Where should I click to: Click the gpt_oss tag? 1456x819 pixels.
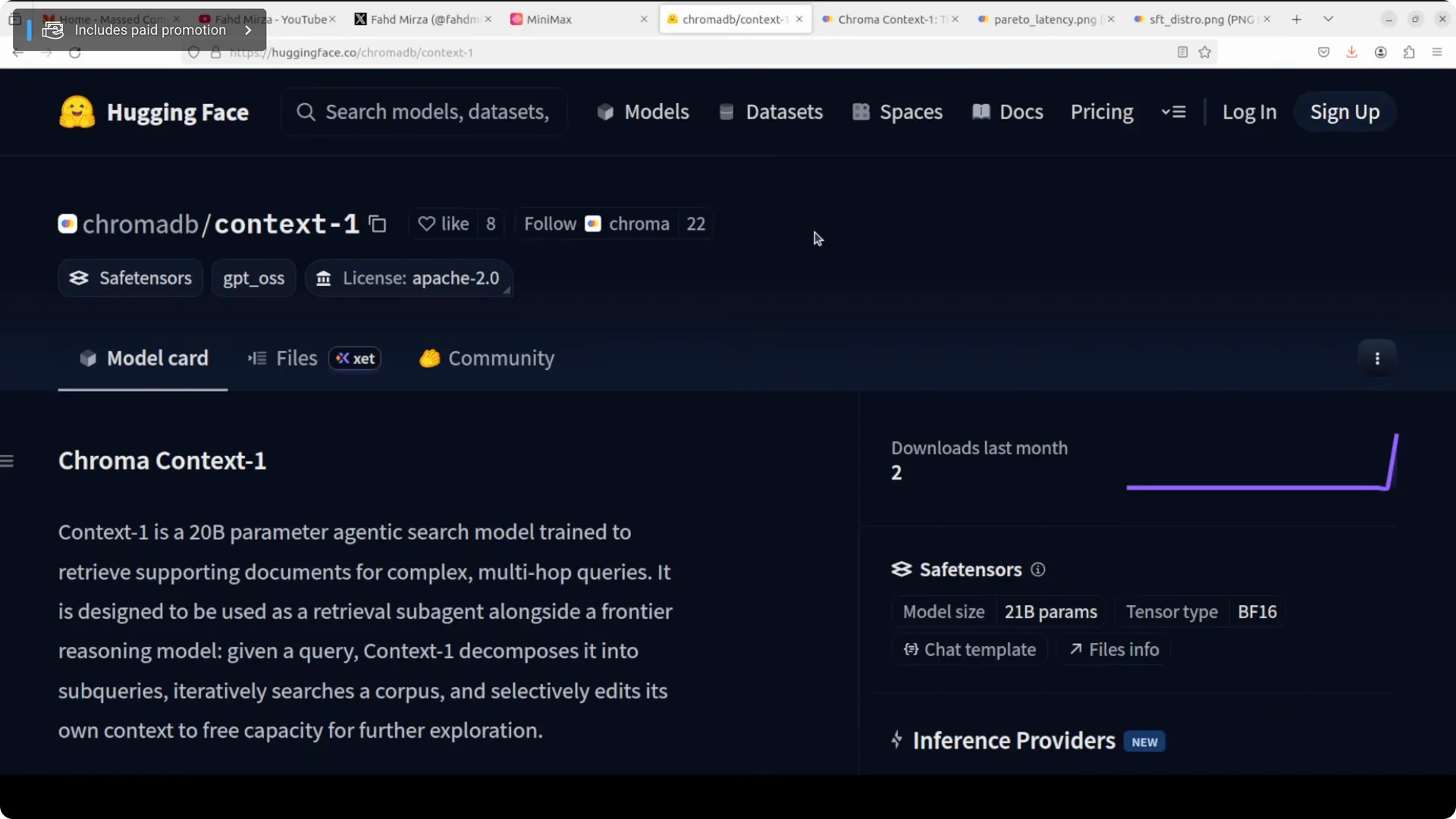(x=253, y=278)
